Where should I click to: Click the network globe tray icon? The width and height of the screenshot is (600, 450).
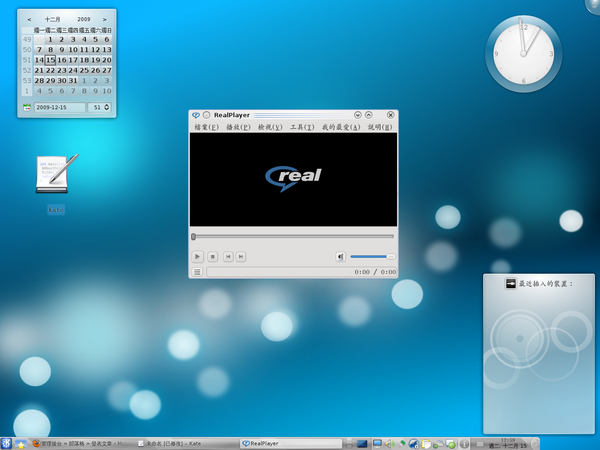tap(414, 444)
